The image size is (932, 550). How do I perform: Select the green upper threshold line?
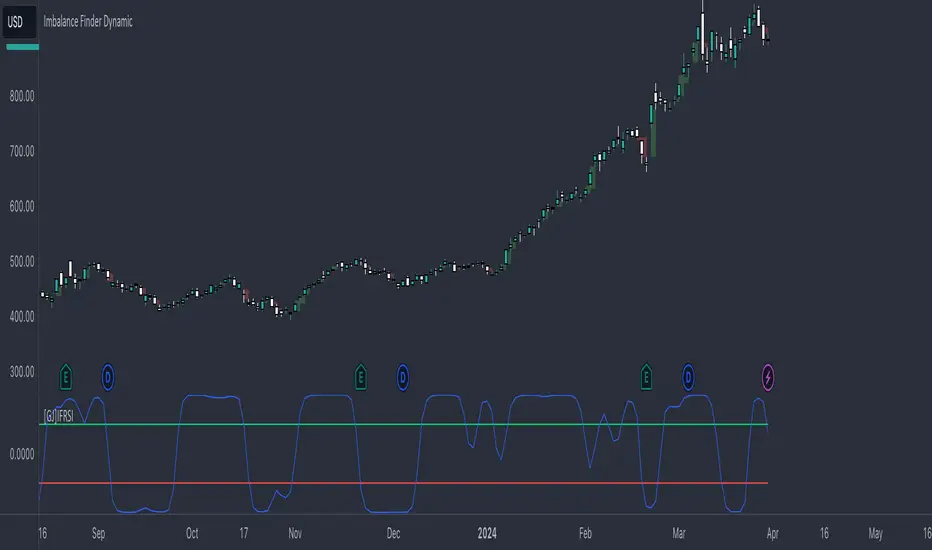(x=404, y=424)
